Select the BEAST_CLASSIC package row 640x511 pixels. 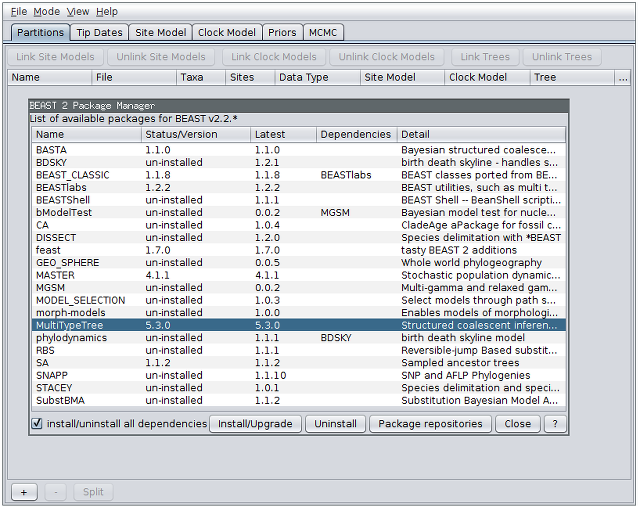pyautogui.click(x=299, y=175)
